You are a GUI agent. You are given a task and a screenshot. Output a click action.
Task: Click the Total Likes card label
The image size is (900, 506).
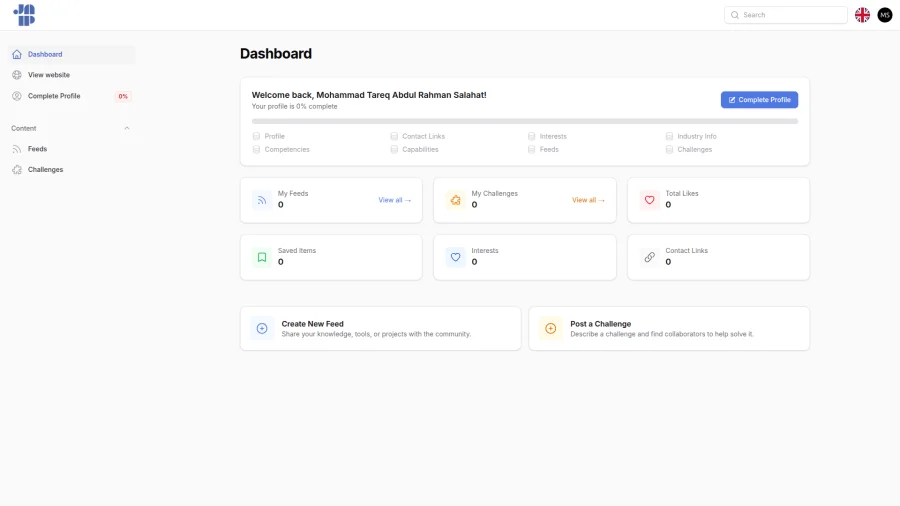click(682, 194)
